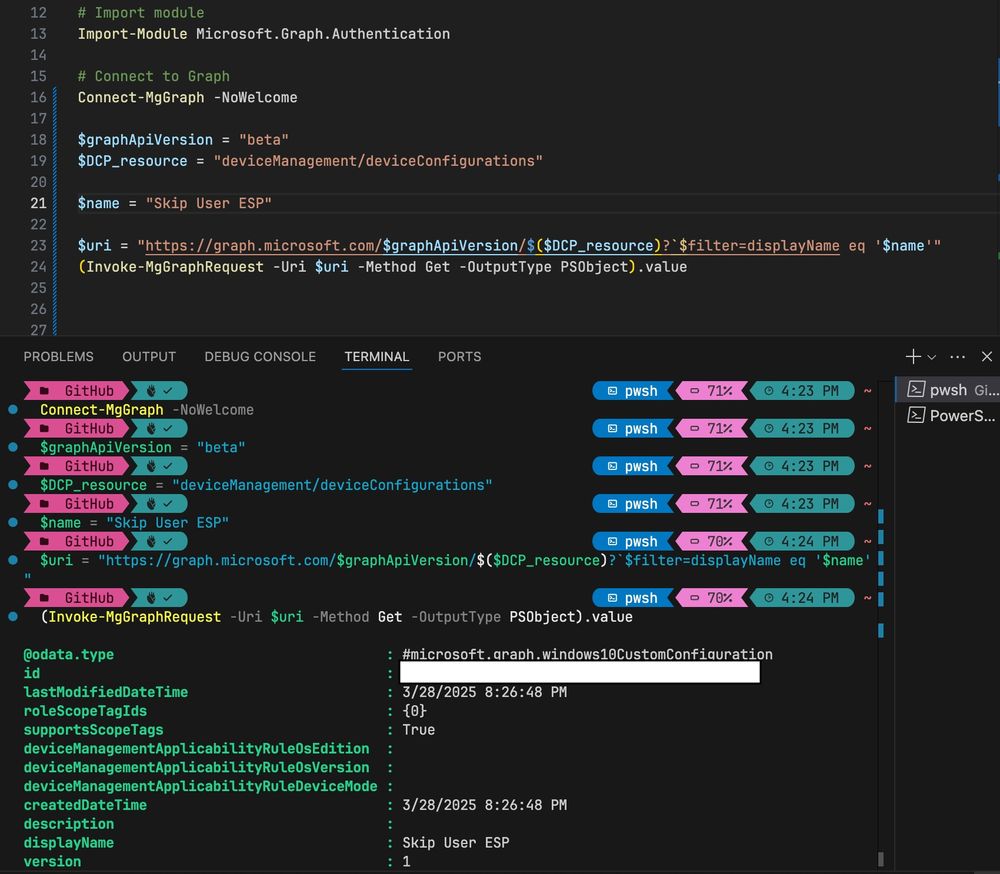Click the date value in the lastModifiedDateTime row
Viewport: 1000px width, 874px height.
[485, 692]
